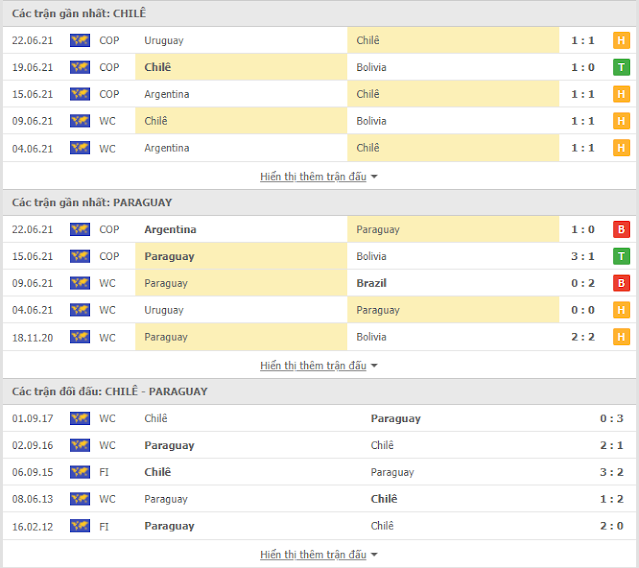The width and height of the screenshot is (639, 568).
Task: Click the flag icon for Uruguay vs Chilê 22.06.21
Action: [x=80, y=40]
